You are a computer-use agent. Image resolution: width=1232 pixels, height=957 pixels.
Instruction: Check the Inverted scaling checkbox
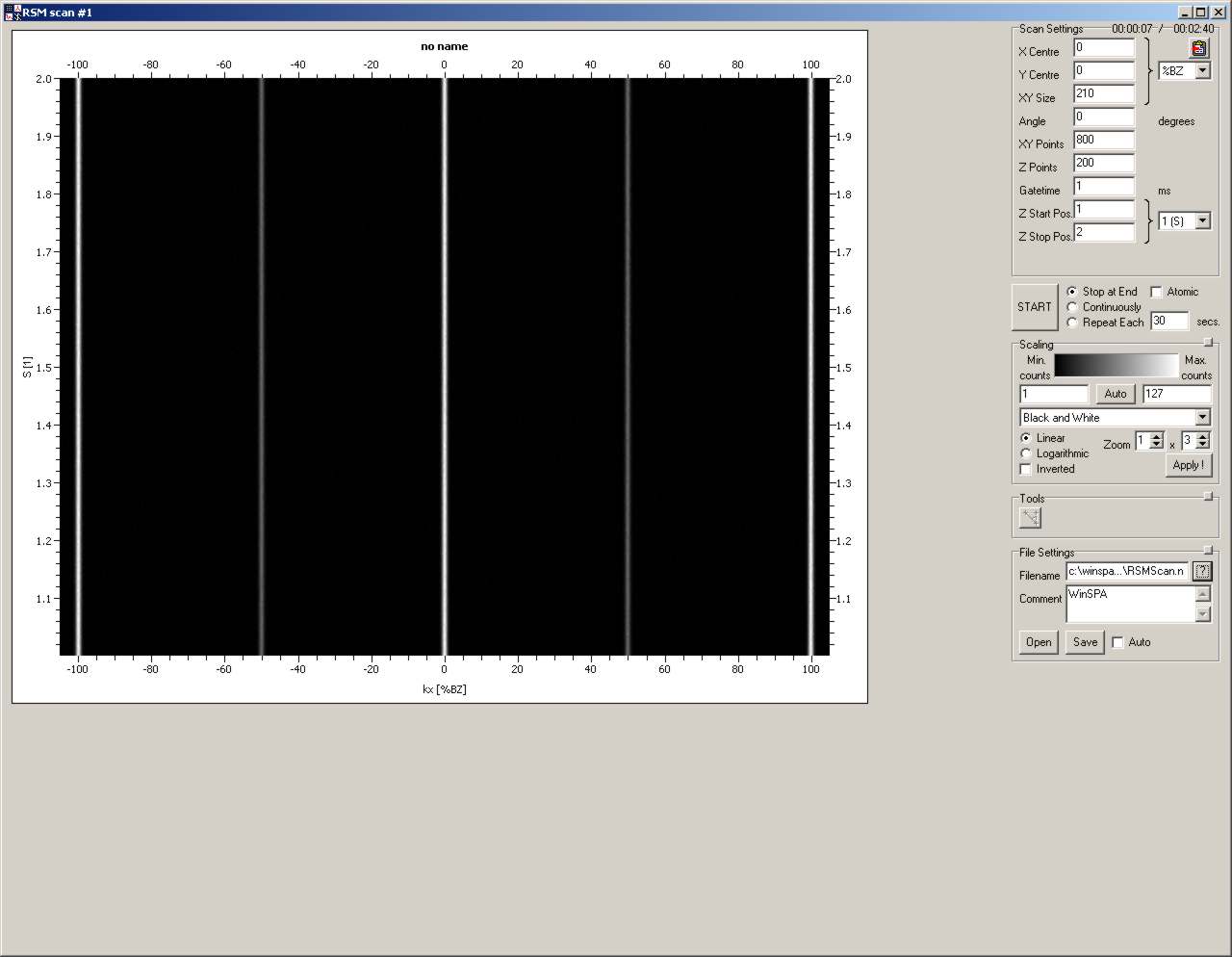click(x=1026, y=469)
